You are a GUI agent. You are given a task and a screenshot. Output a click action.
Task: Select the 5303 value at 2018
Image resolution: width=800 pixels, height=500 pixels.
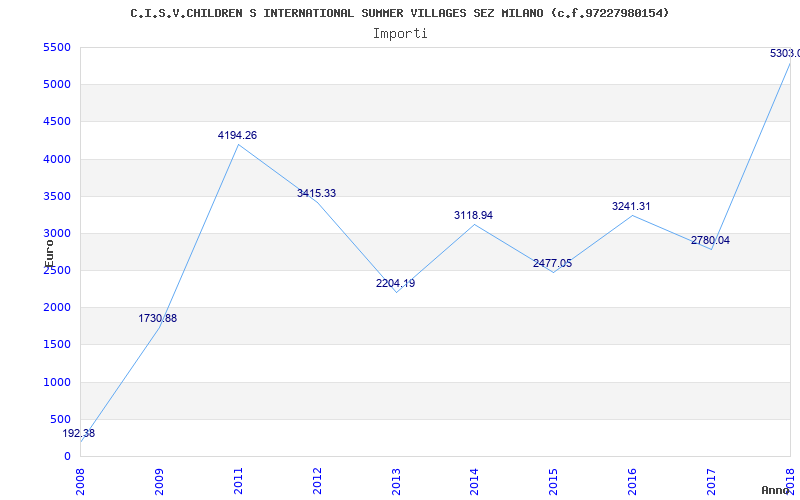pyautogui.click(x=785, y=53)
